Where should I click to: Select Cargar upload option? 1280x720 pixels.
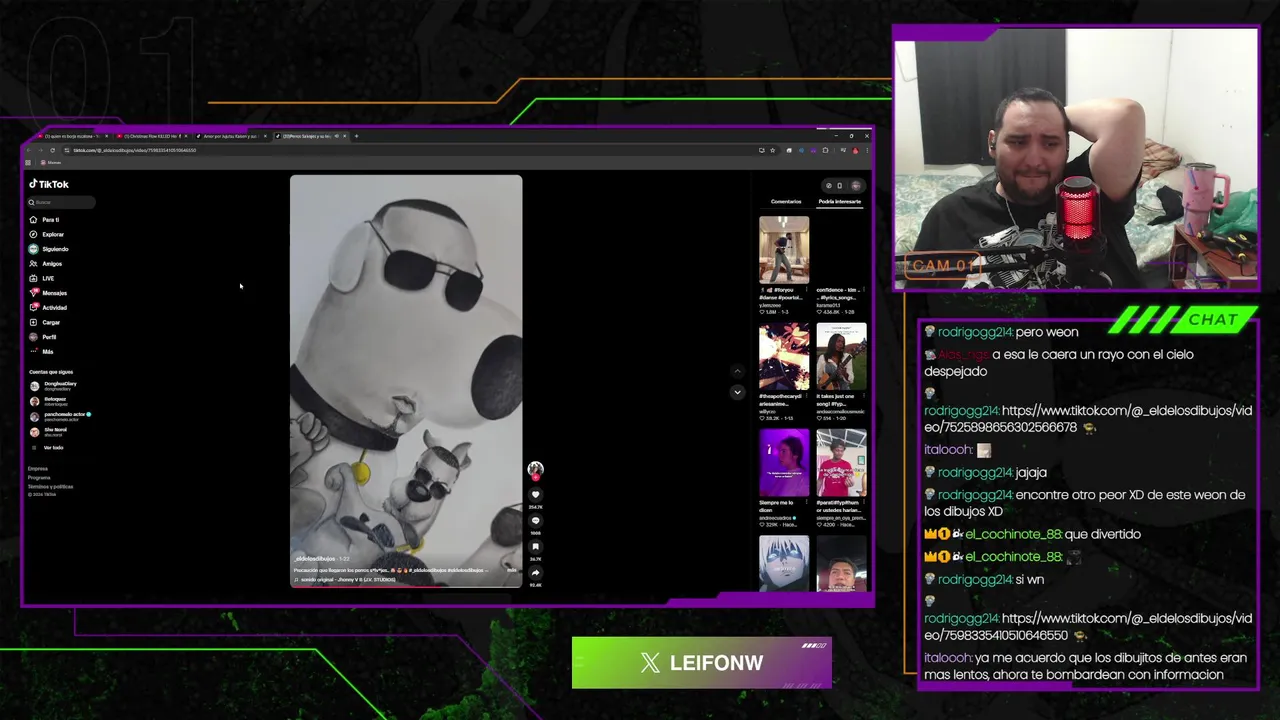tap(45, 322)
